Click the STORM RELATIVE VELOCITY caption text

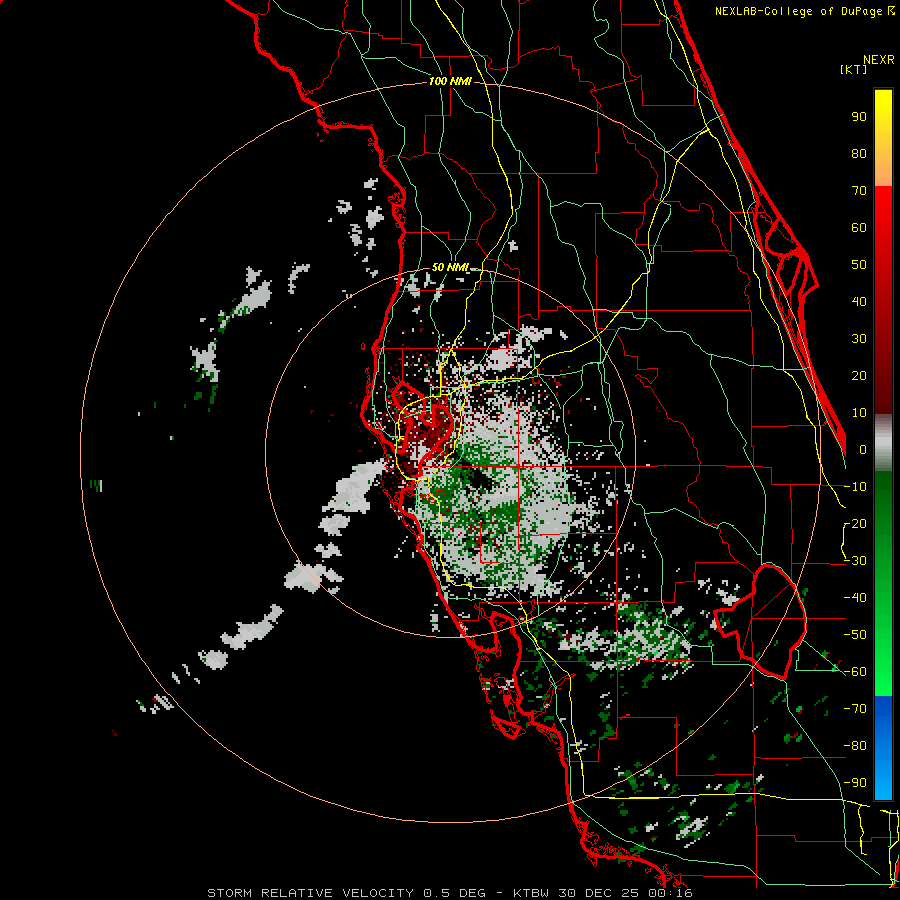310,893
